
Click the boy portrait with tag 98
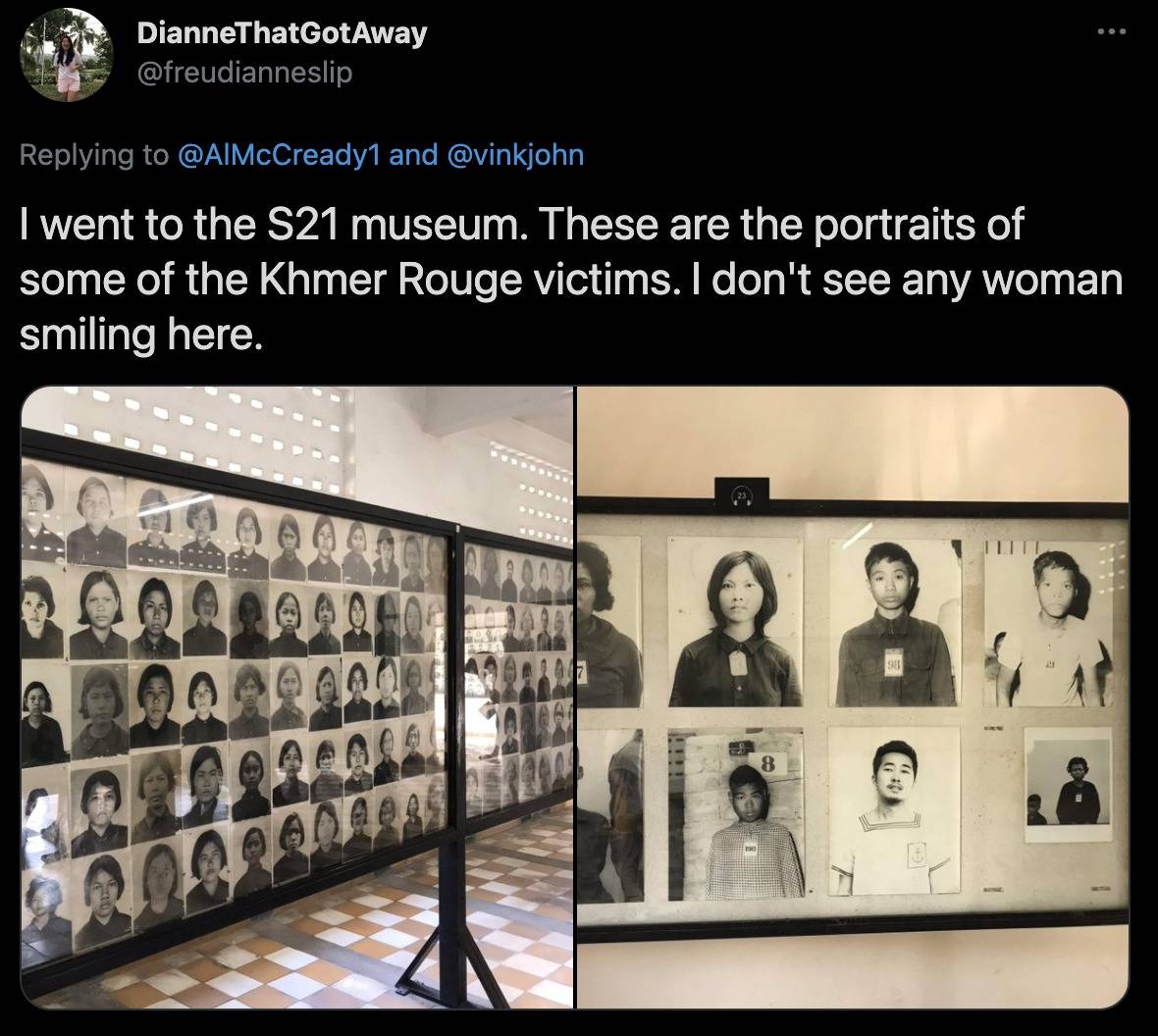click(895, 623)
